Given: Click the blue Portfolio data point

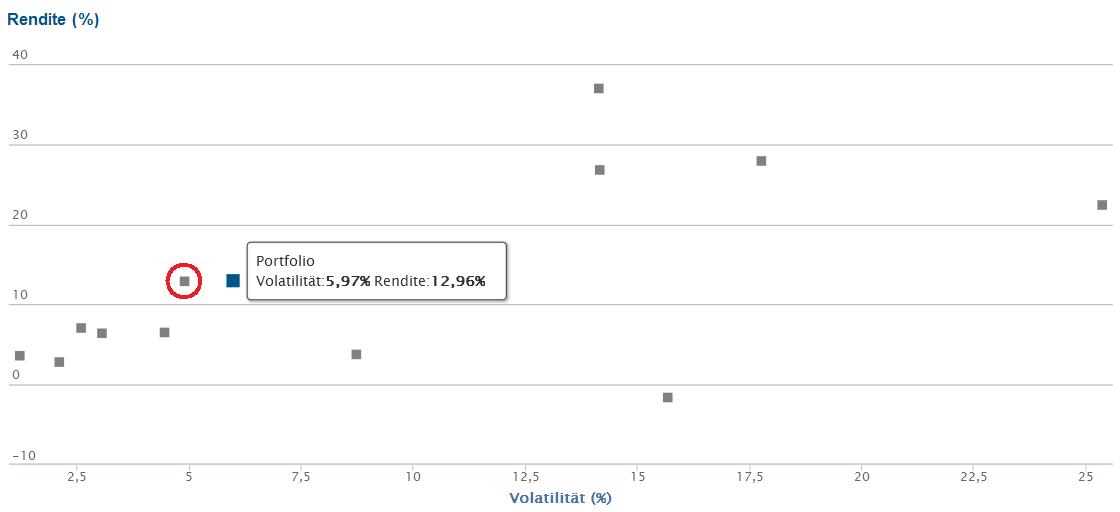Looking at the screenshot, I should pyautogui.click(x=233, y=281).
